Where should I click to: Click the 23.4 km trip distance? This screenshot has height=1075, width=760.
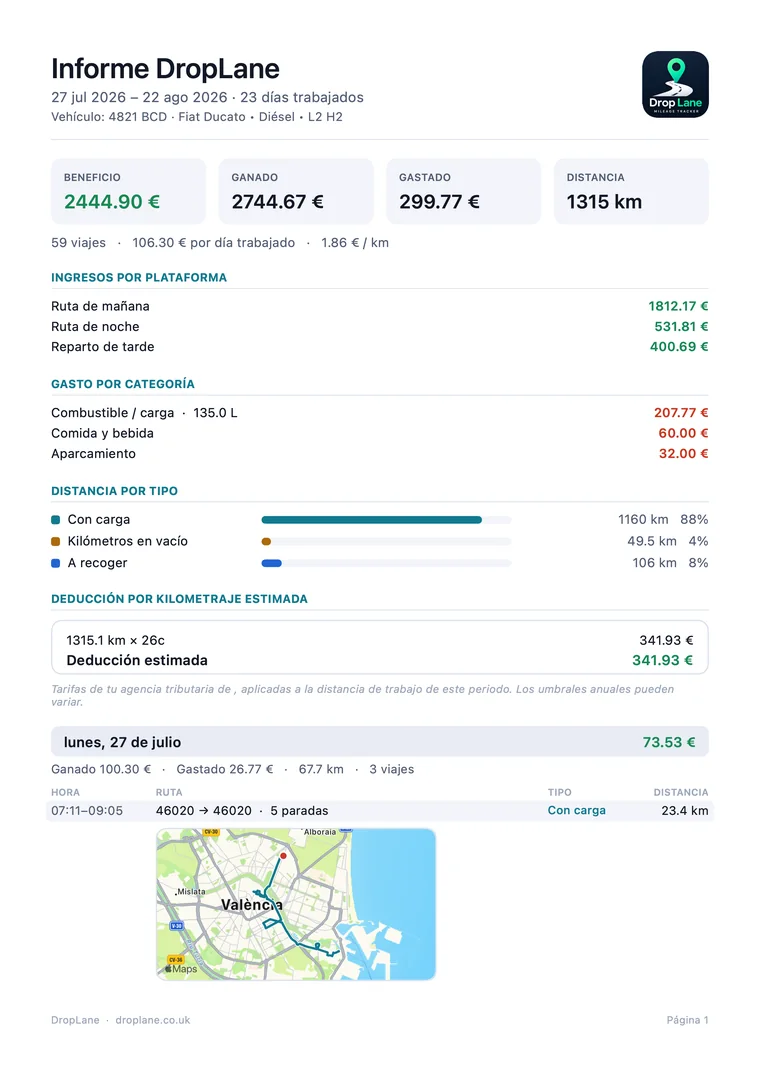pos(685,811)
